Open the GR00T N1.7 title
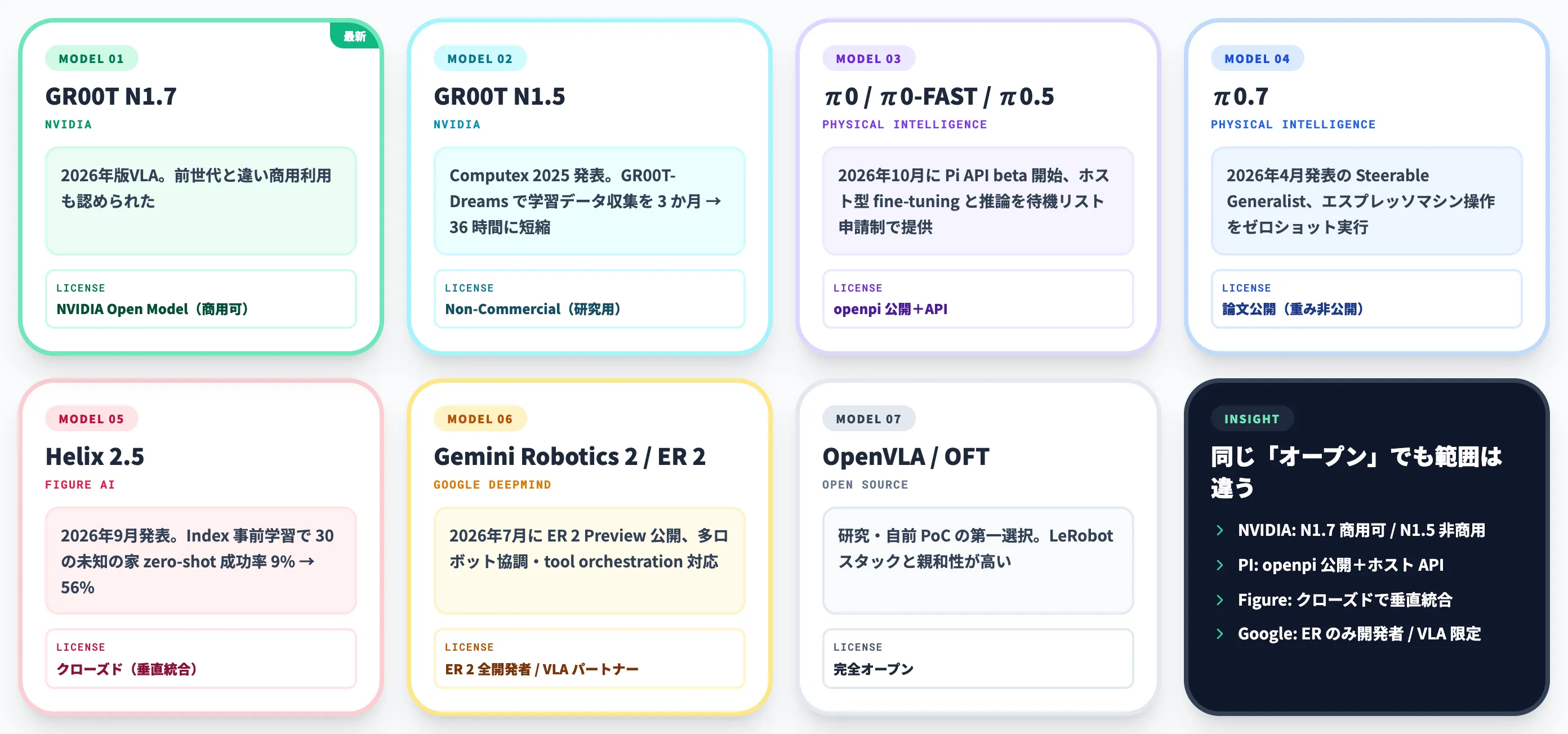1568x734 pixels. (x=111, y=96)
